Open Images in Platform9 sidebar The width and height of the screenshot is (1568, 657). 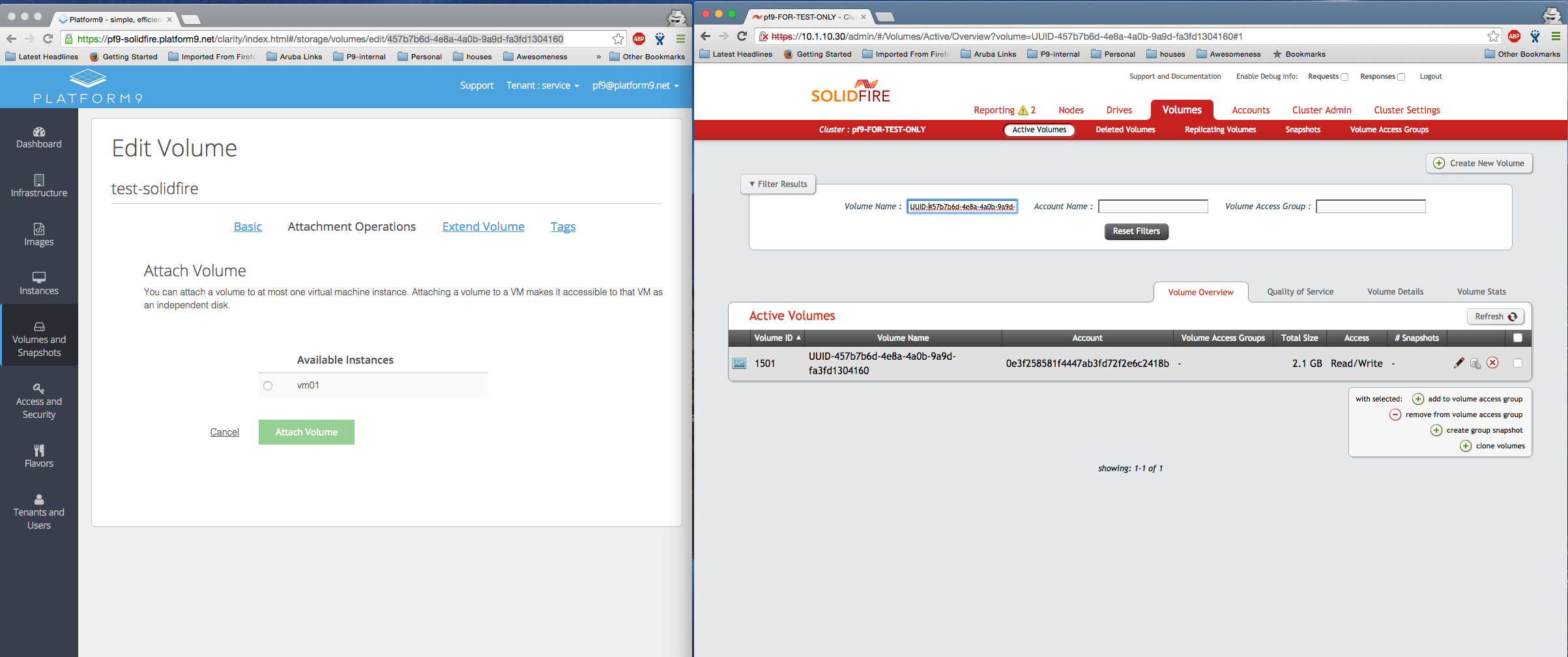pyautogui.click(x=39, y=235)
